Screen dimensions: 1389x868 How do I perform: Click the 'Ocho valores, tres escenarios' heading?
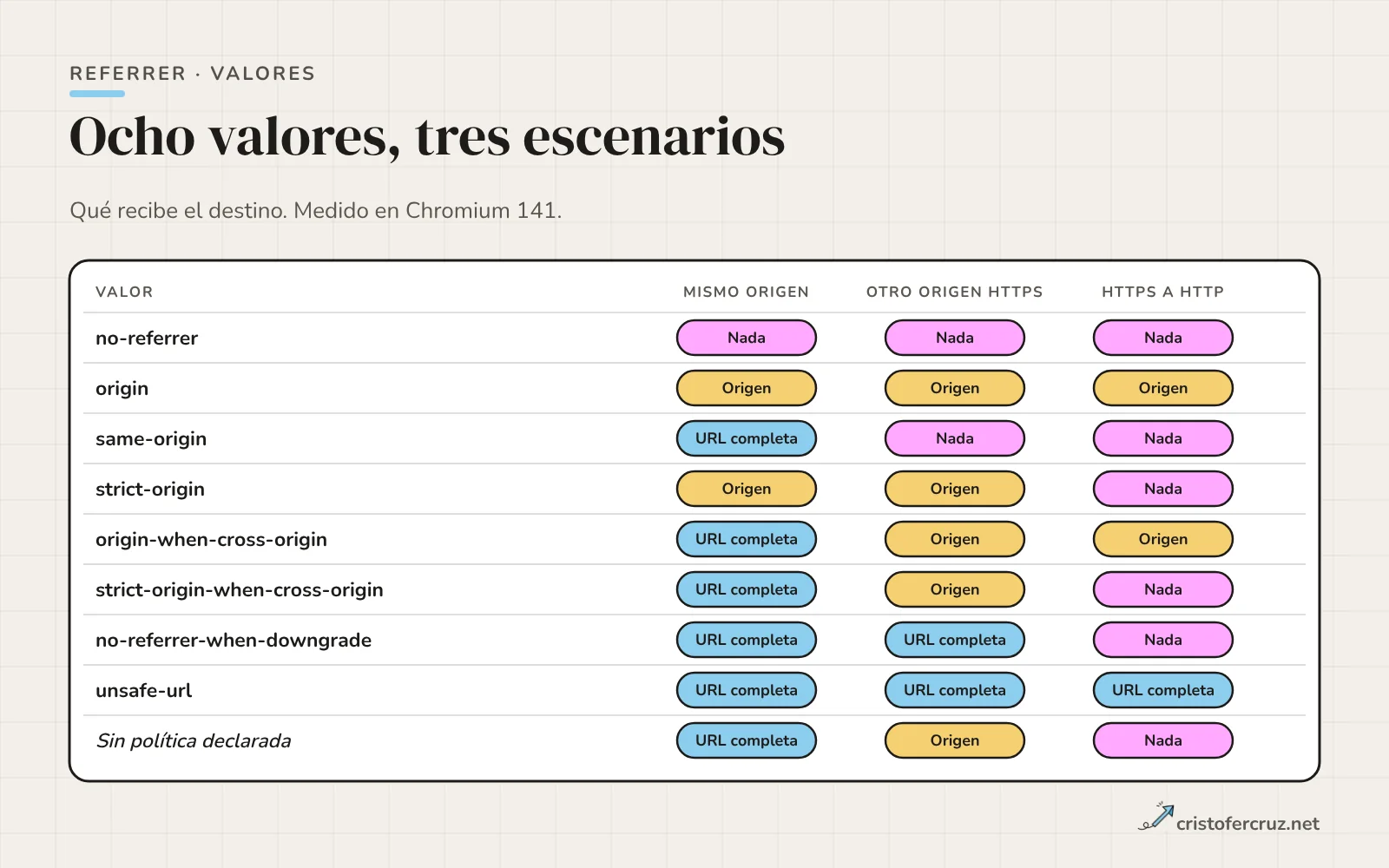click(x=427, y=137)
